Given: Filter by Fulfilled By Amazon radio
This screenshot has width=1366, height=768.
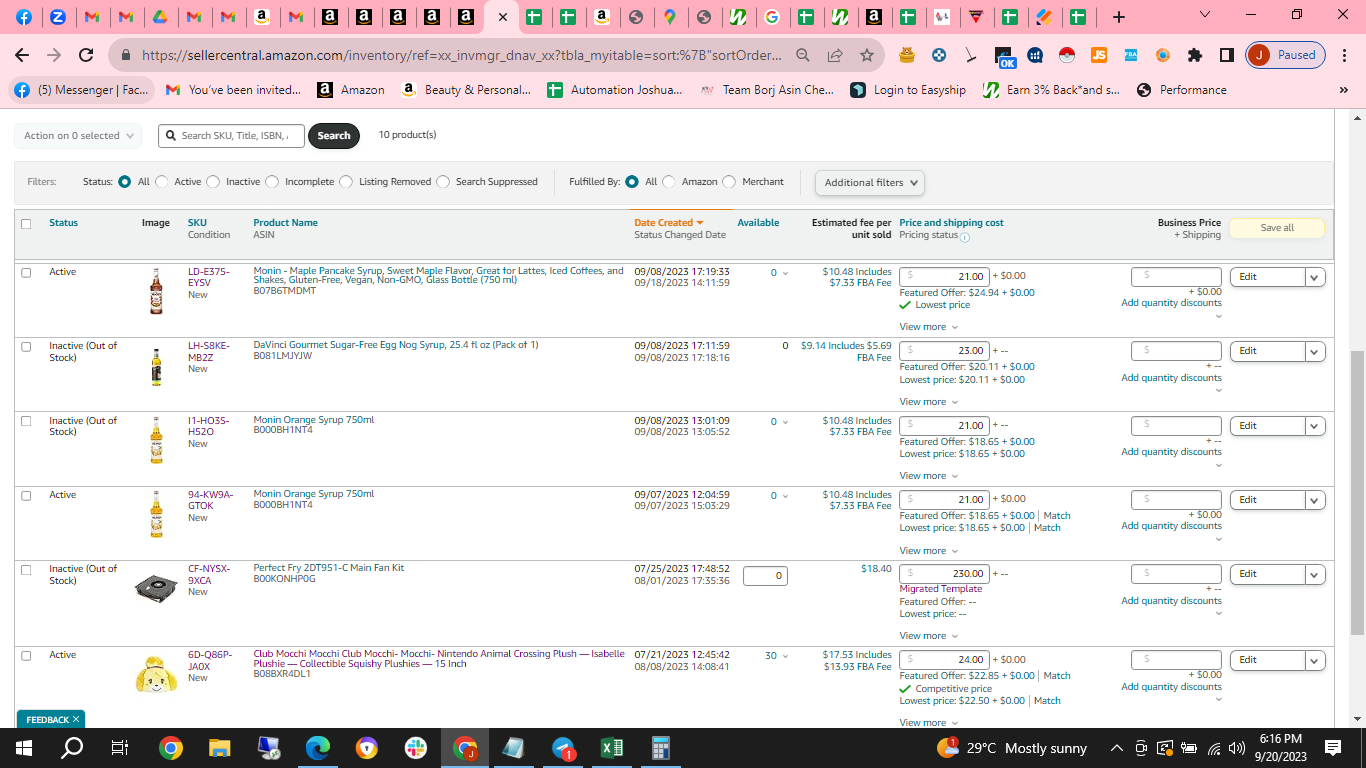Looking at the screenshot, I should [x=669, y=182].
